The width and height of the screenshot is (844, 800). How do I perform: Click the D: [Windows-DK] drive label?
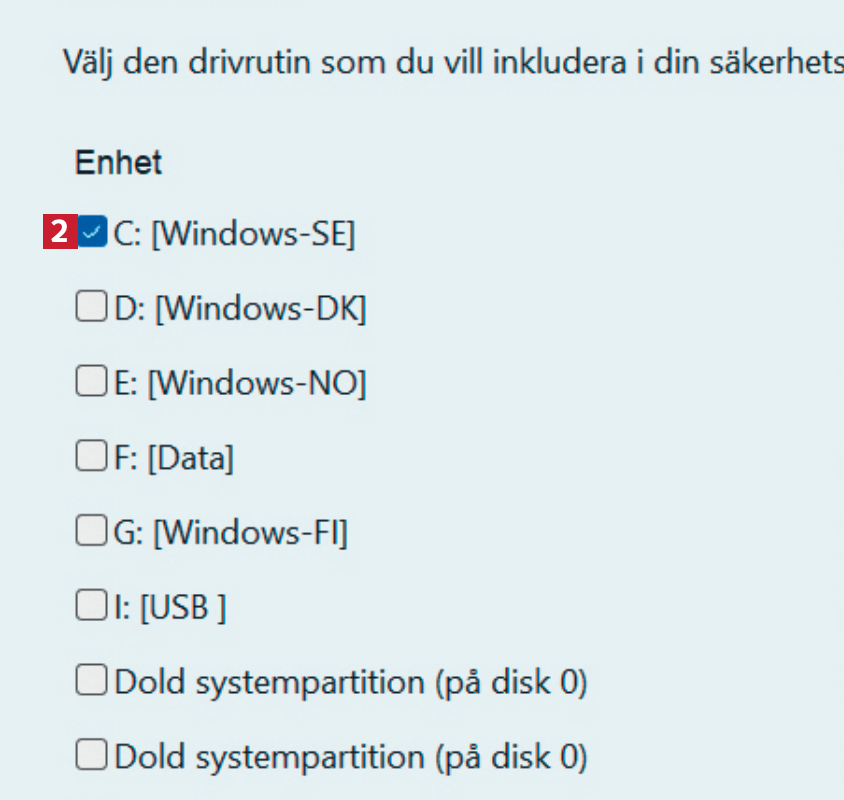pos(241,309)
